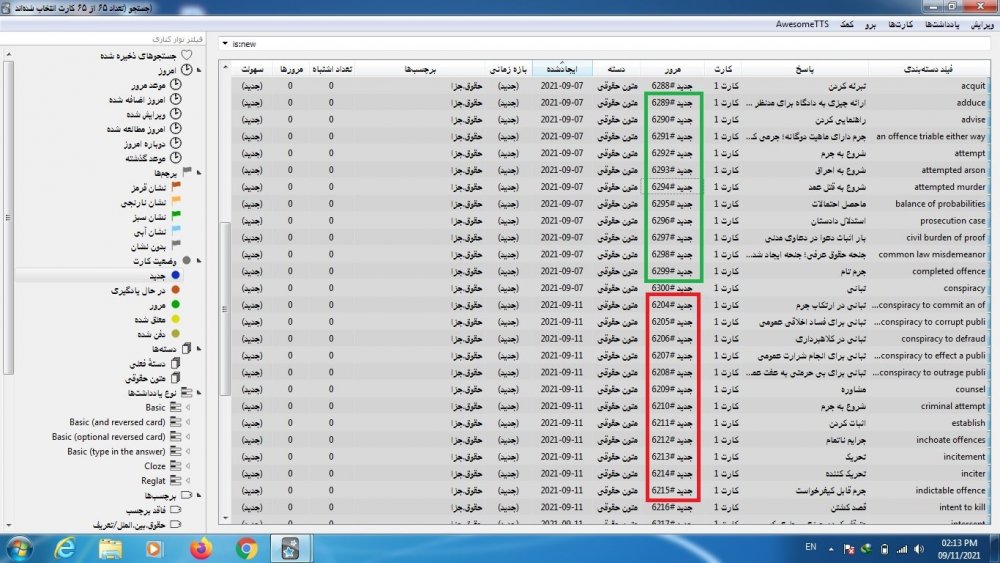Image resolution: width=1000 pixels, height=563 pixels.
Task: Click the heart icon for saved searches
Action: click(186, 56)
